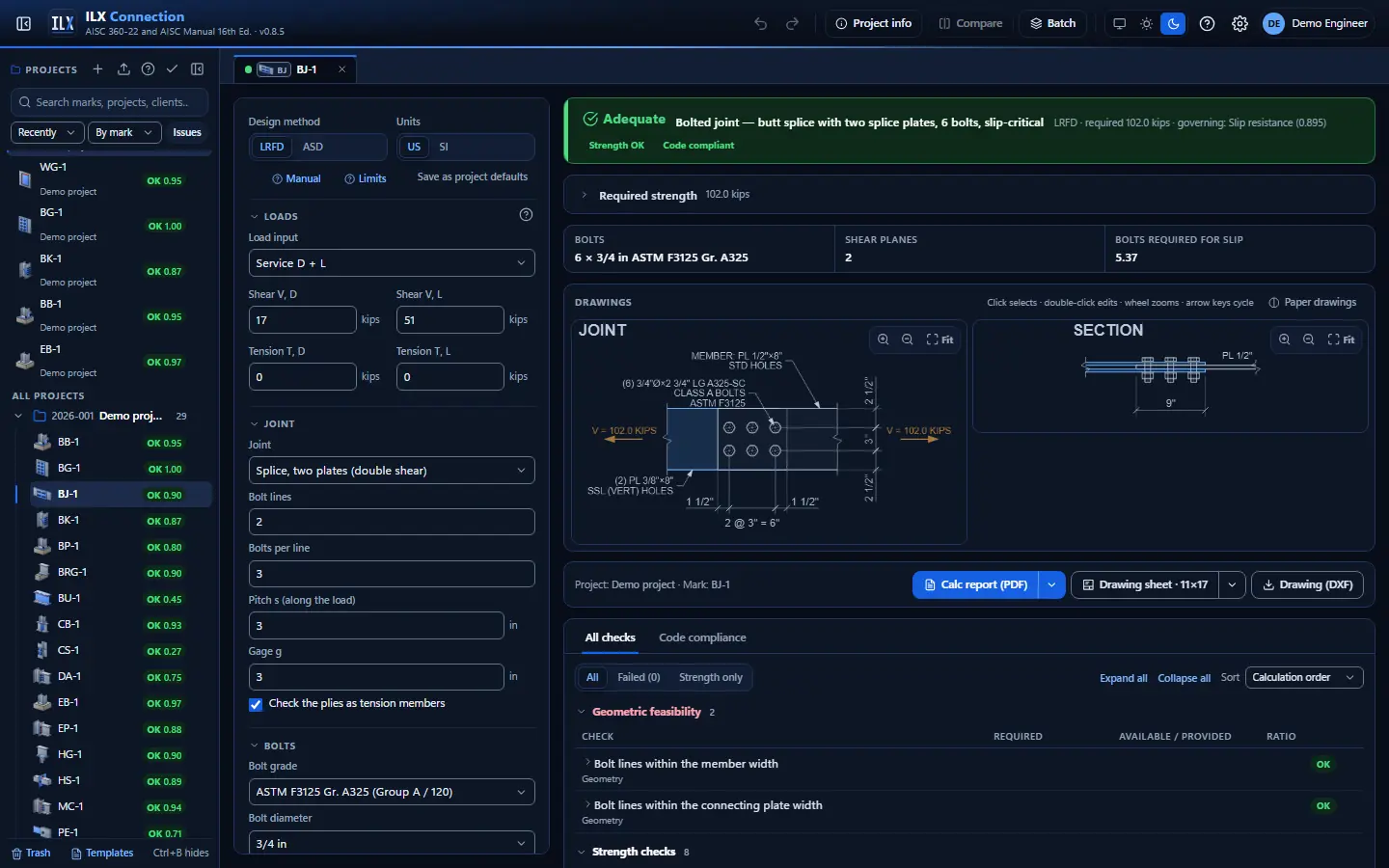This screenshot has width=1389, height=868.
Task: Open the Loads section help icon
Action: (526, 215)
